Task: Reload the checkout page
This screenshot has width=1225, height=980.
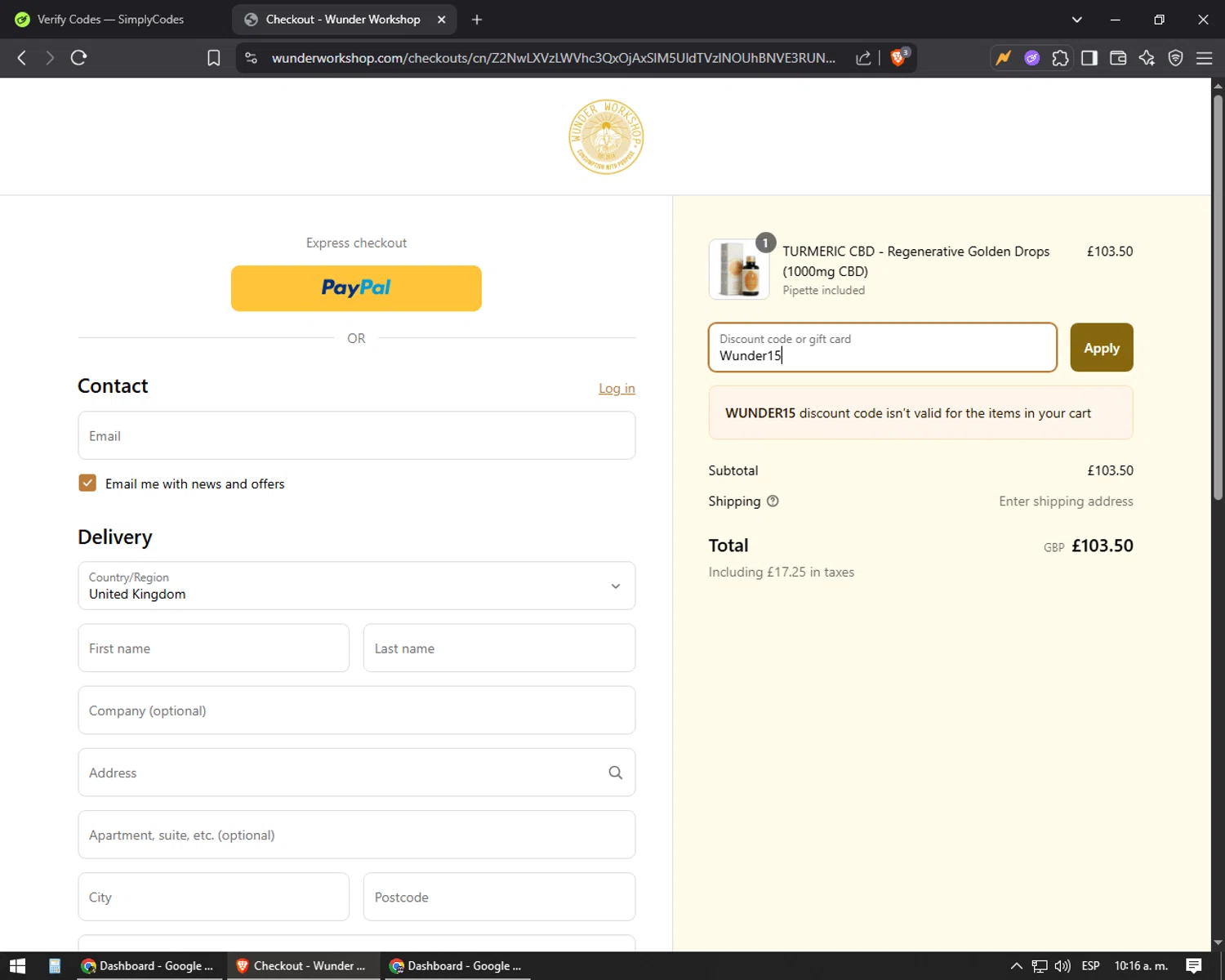Action: (x=78, y=58)
